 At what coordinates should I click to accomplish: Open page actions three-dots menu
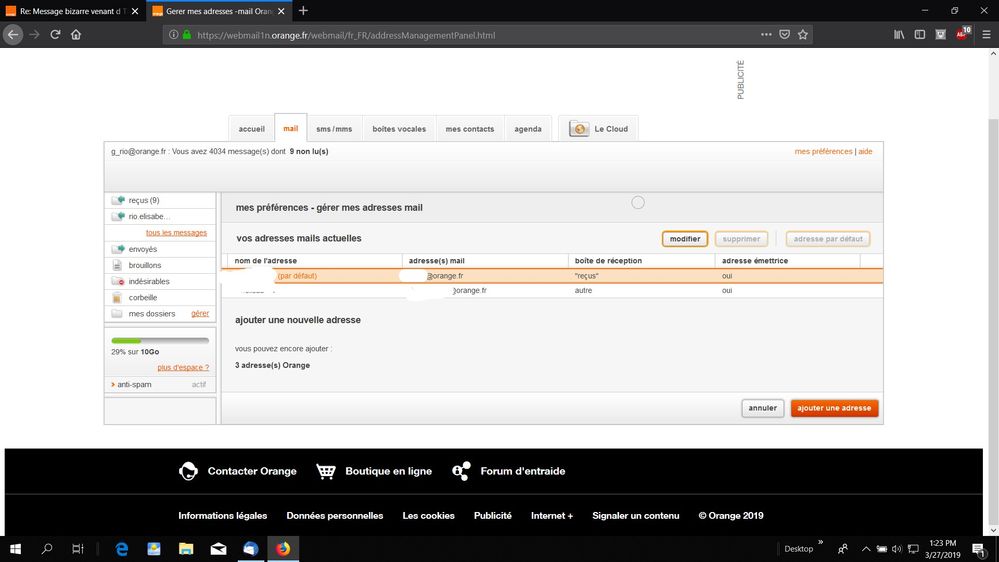(x=766, y=34)
